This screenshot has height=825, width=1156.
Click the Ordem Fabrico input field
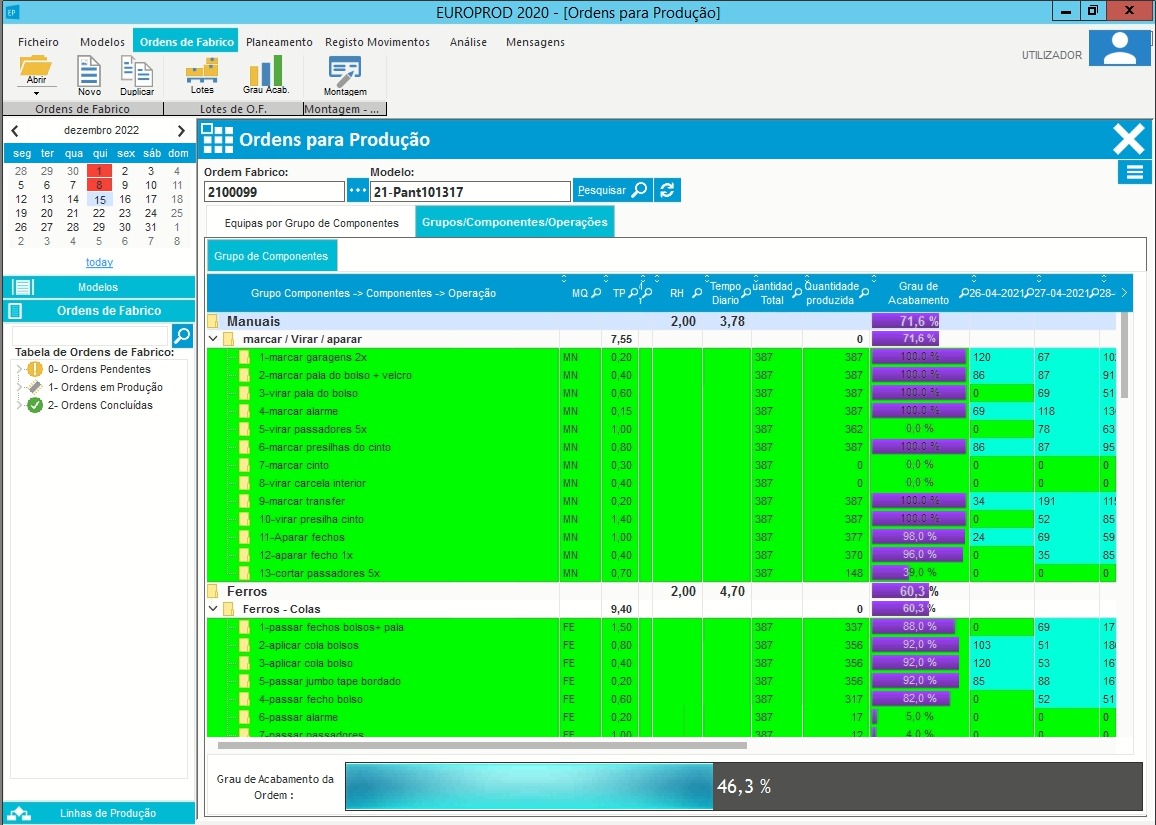tap(274, 192)
